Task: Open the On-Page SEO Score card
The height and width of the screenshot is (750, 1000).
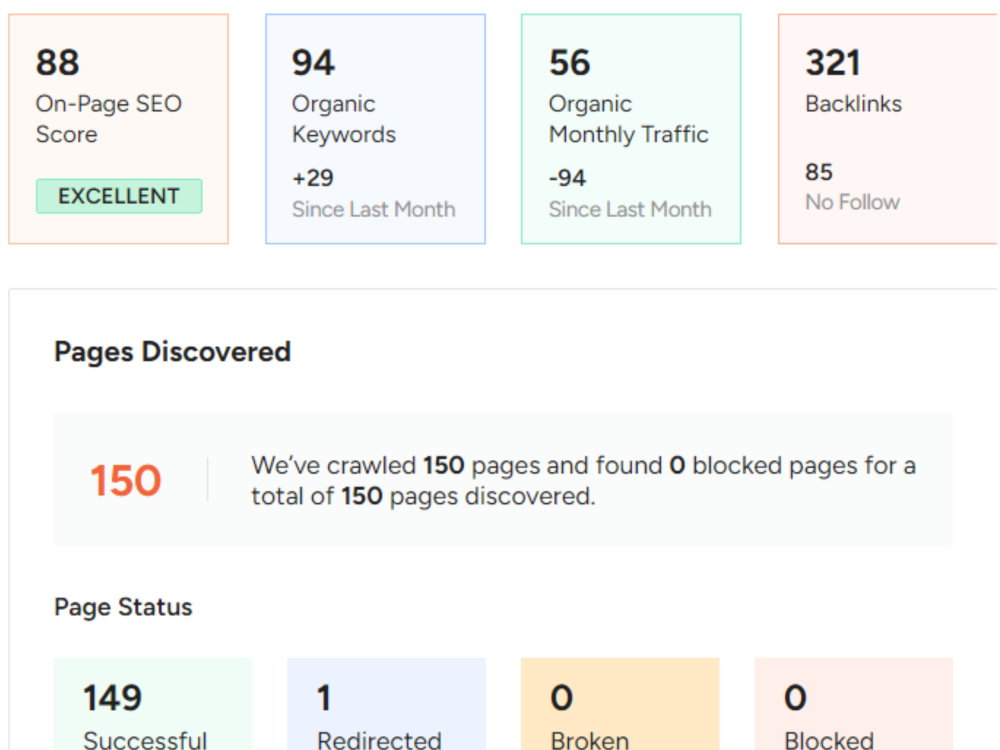Action: pos(119,129)
